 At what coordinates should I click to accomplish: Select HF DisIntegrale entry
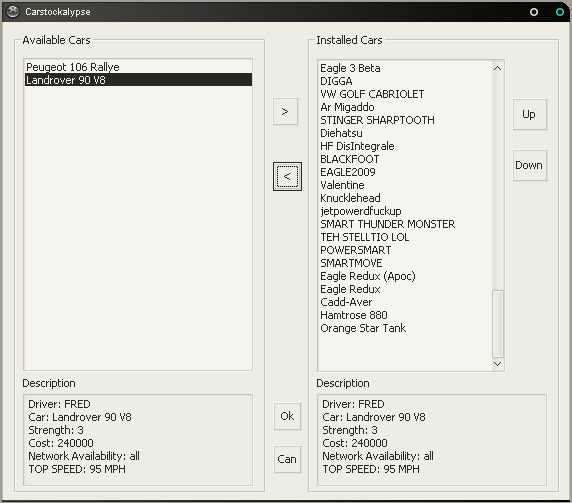point(405,146)
